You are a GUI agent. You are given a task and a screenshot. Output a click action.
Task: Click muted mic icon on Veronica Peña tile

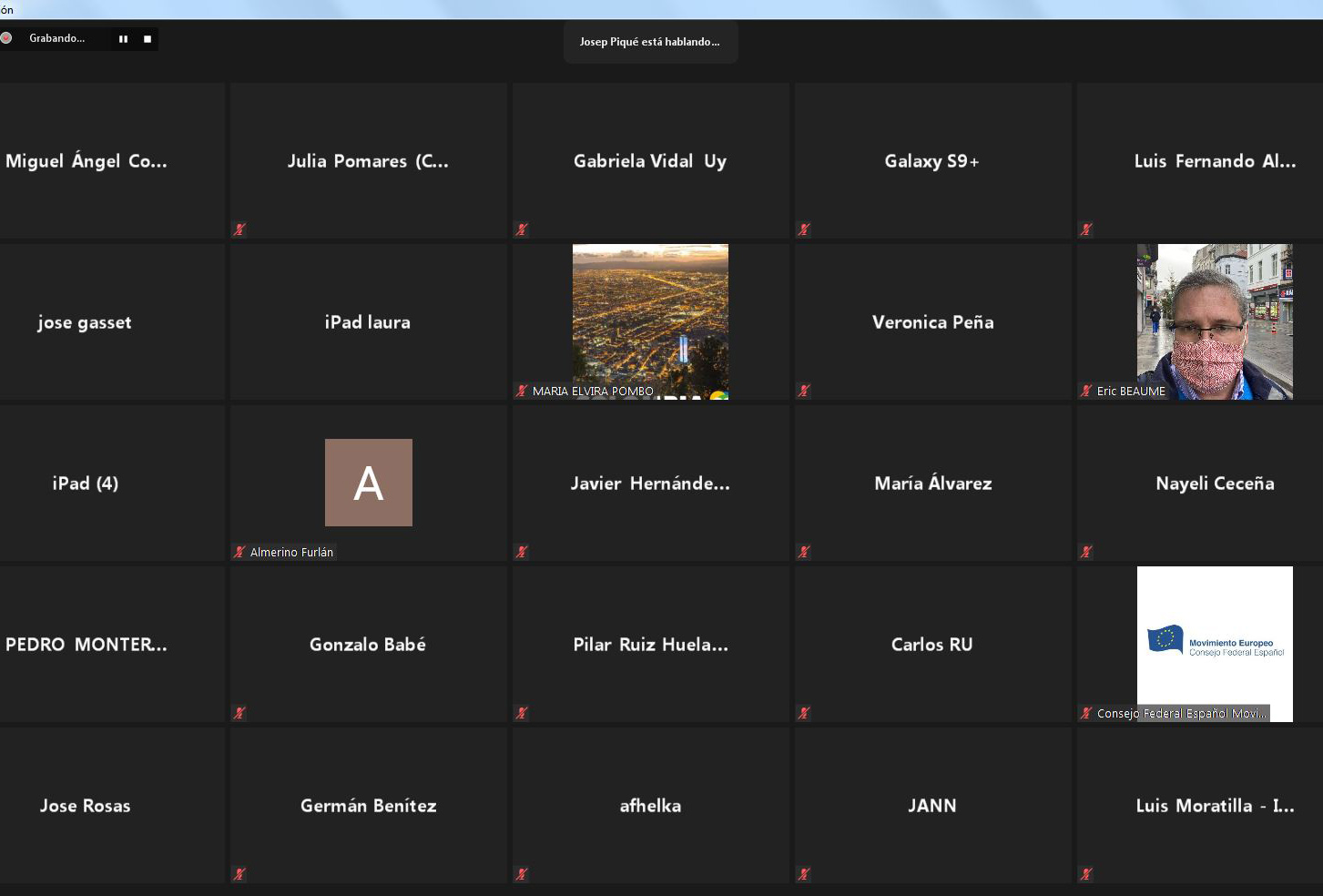[804, 391]
